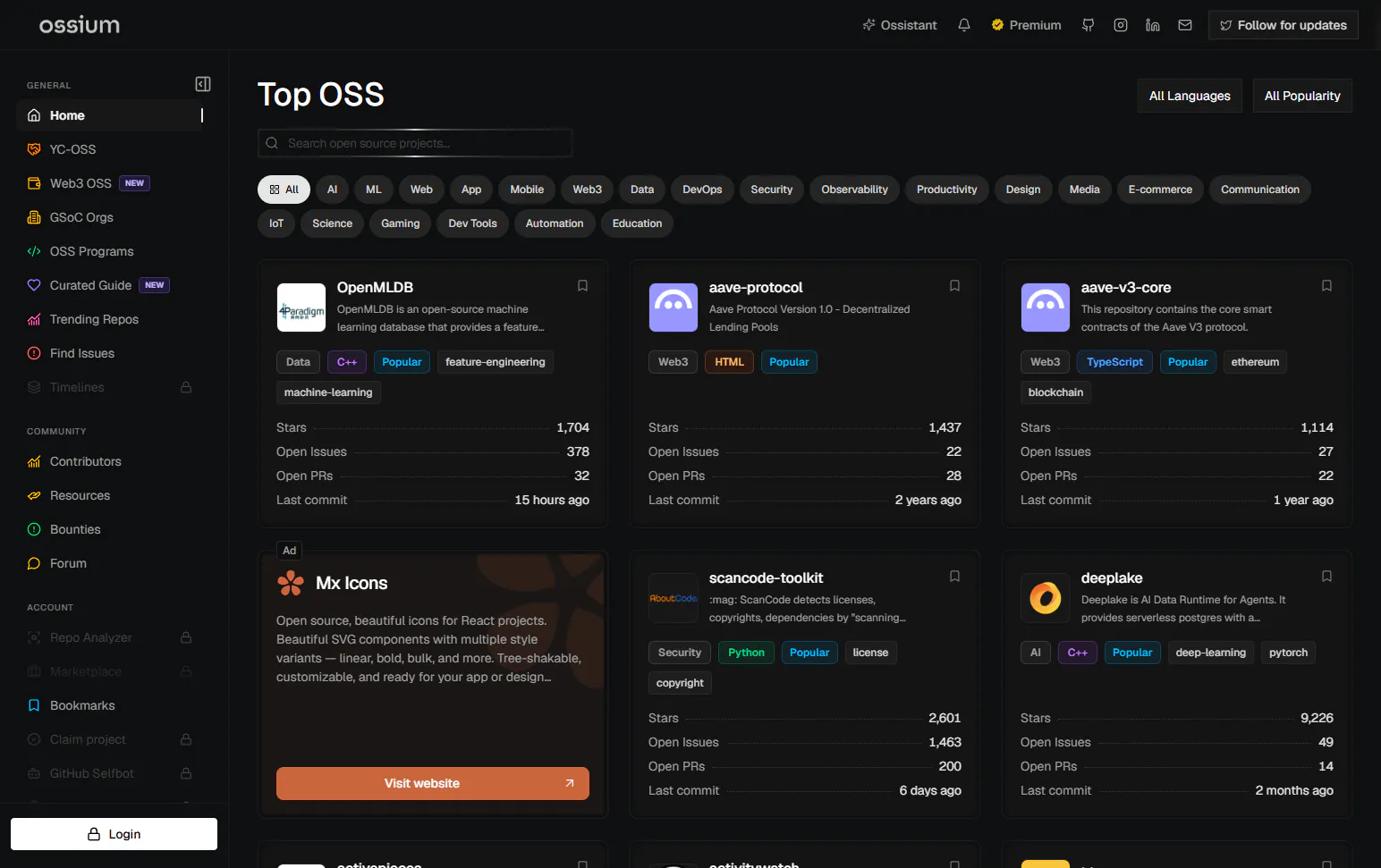Open the Premium link
The width and height of the screenshot is (1381, 868).
[1026, 25]
